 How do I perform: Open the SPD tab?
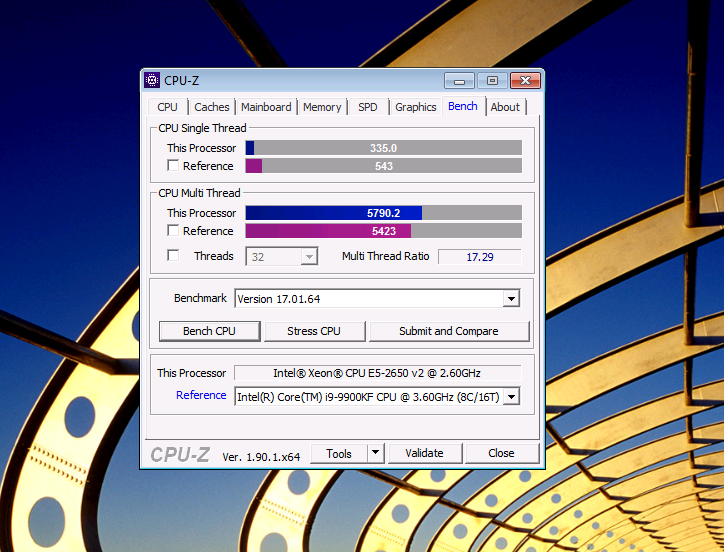tap(368, 107)
